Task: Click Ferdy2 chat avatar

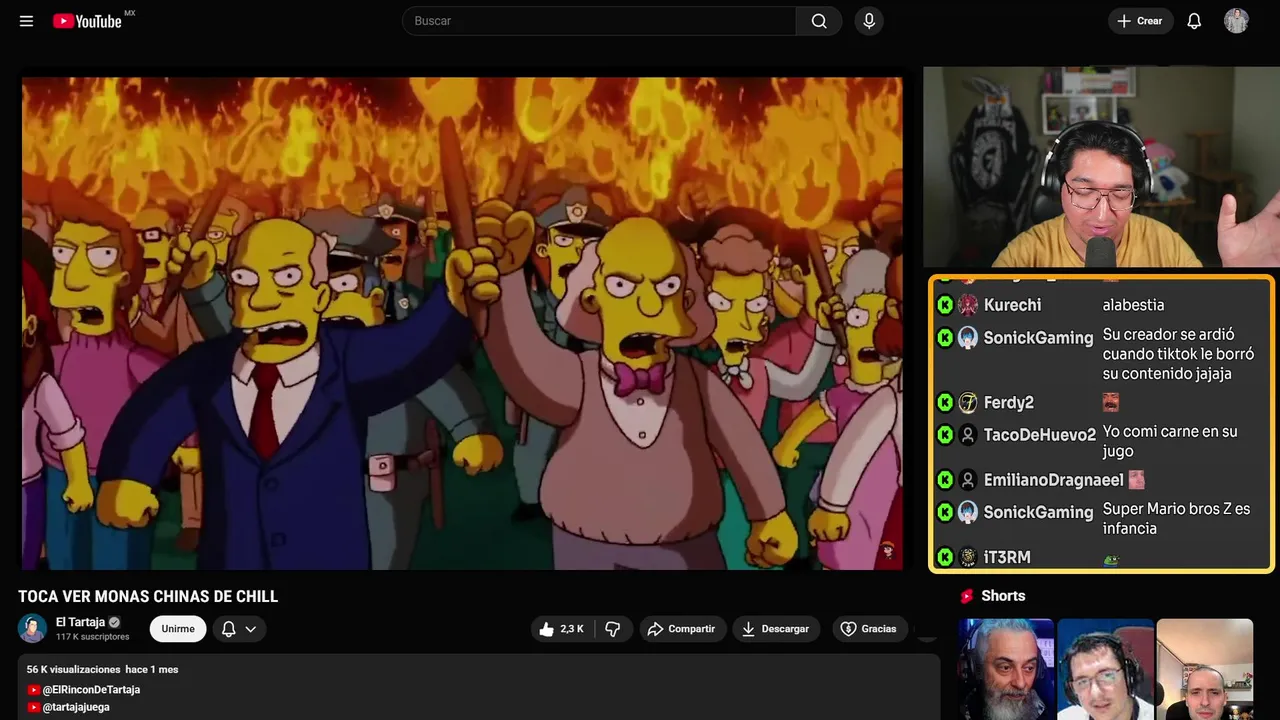Action: point(968,403)
